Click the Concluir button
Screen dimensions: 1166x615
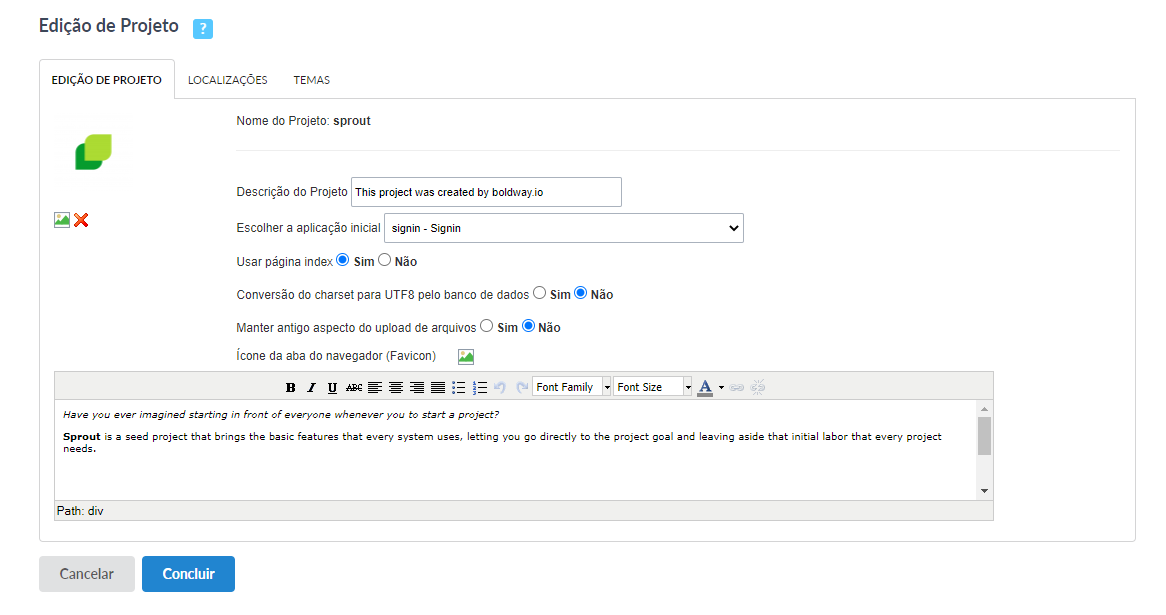[188, 574]
